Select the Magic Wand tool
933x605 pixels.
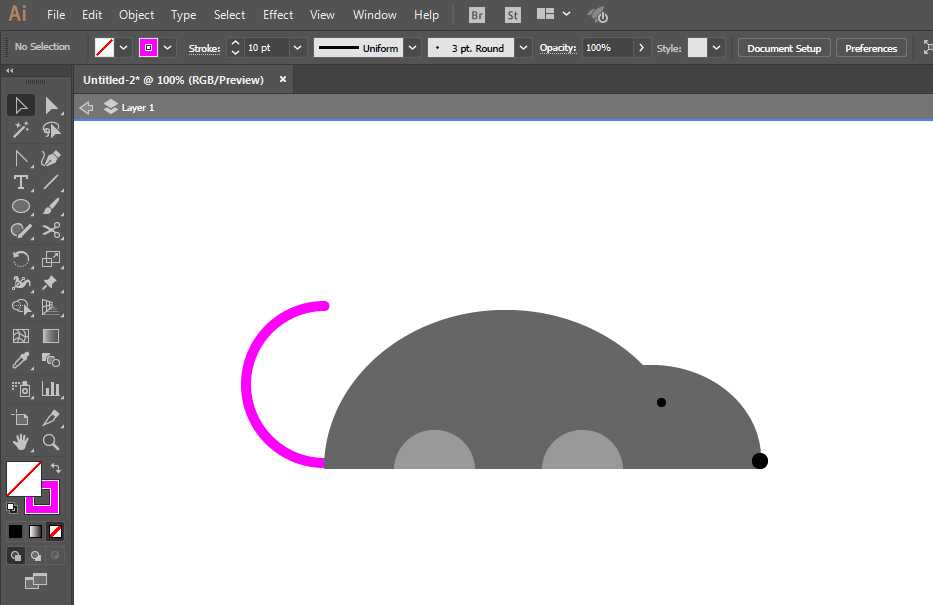coord(20,130)
